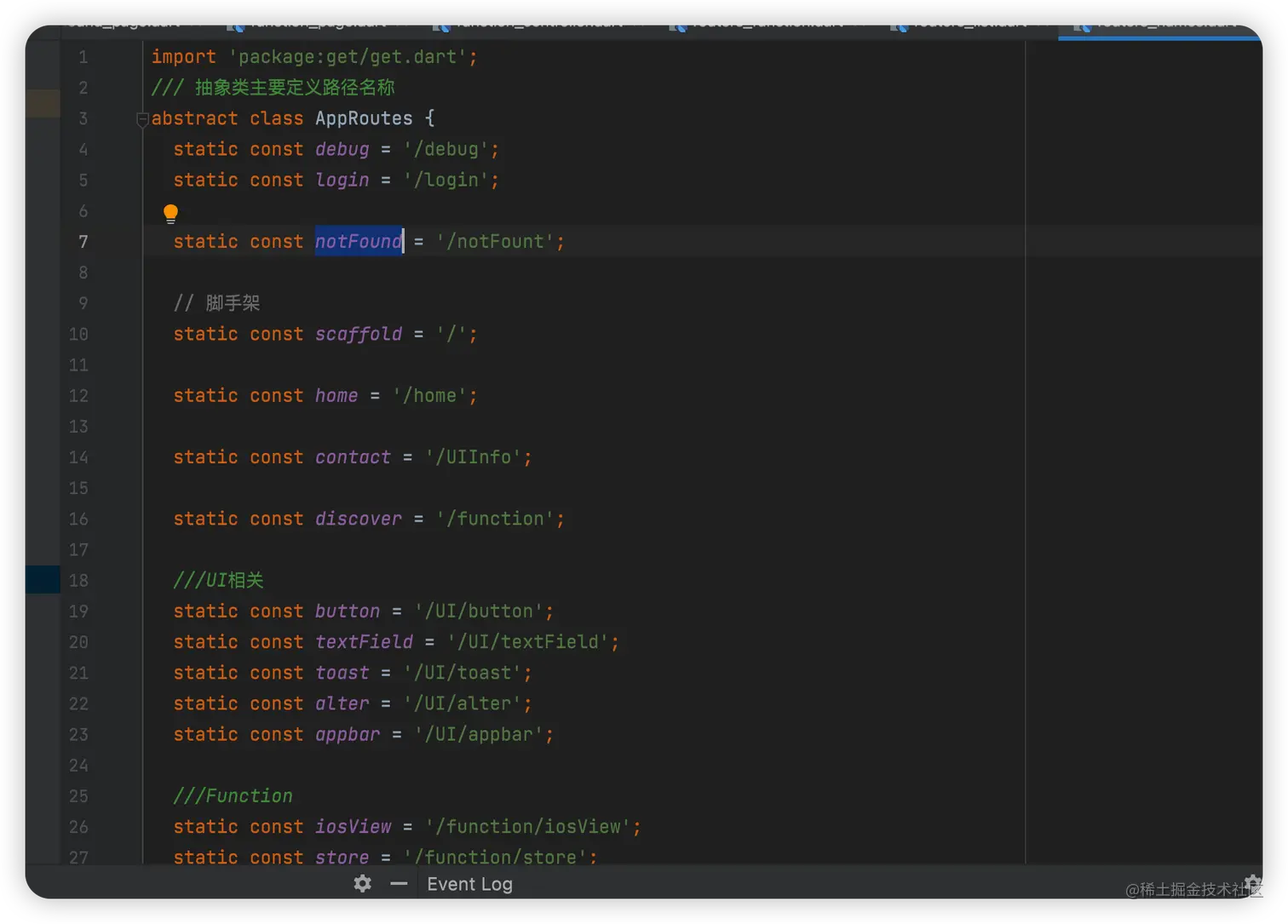1288x924 pixels.
Task: Click the comment 抽象类主要定义路径名称
Action: tap(295, 88)
